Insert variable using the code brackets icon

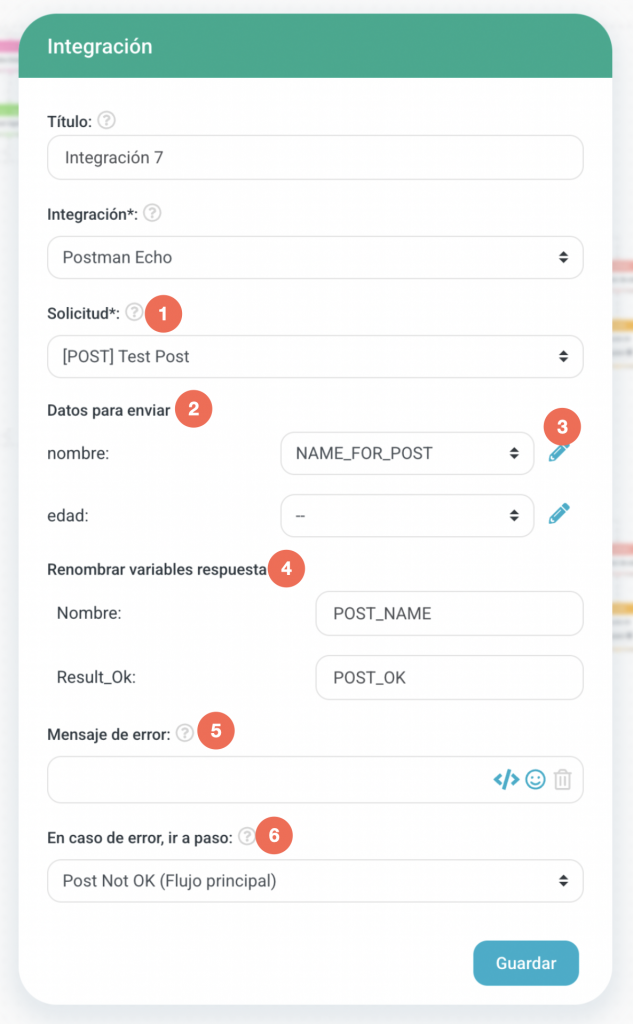(506, 780)
